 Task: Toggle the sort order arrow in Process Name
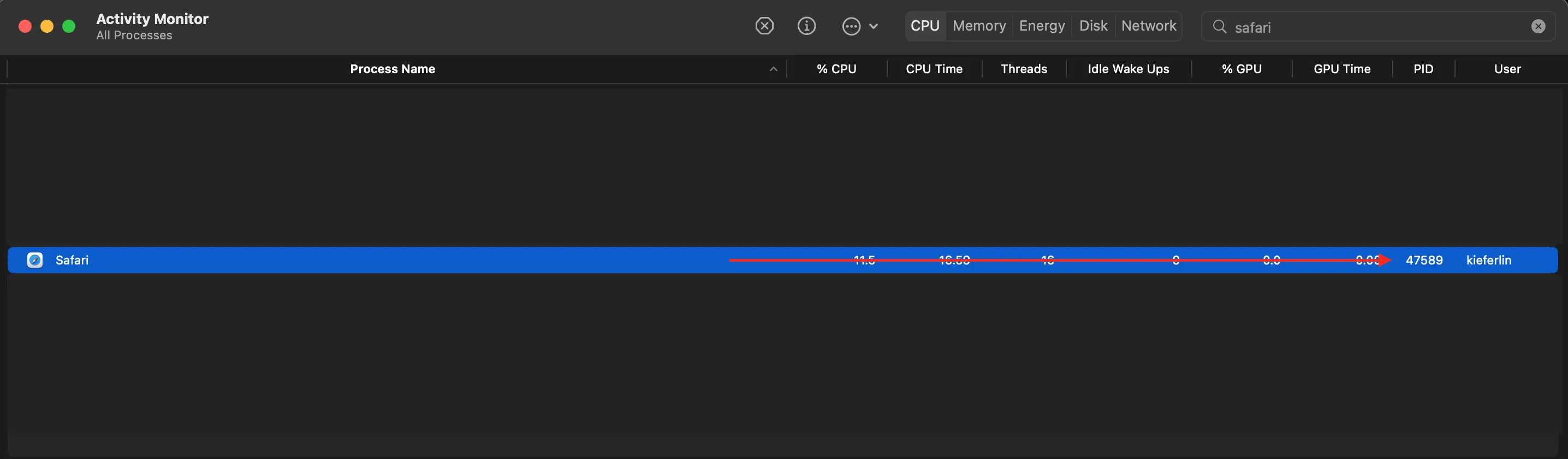click(x=774, y=69)
